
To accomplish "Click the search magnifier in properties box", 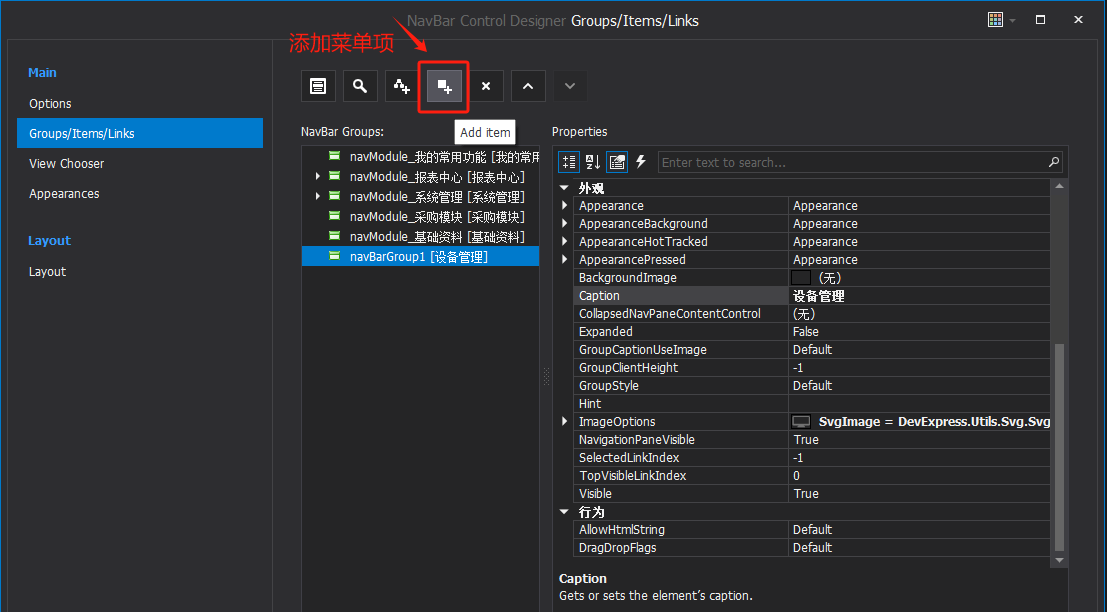I will click(x=1053, y=162).
